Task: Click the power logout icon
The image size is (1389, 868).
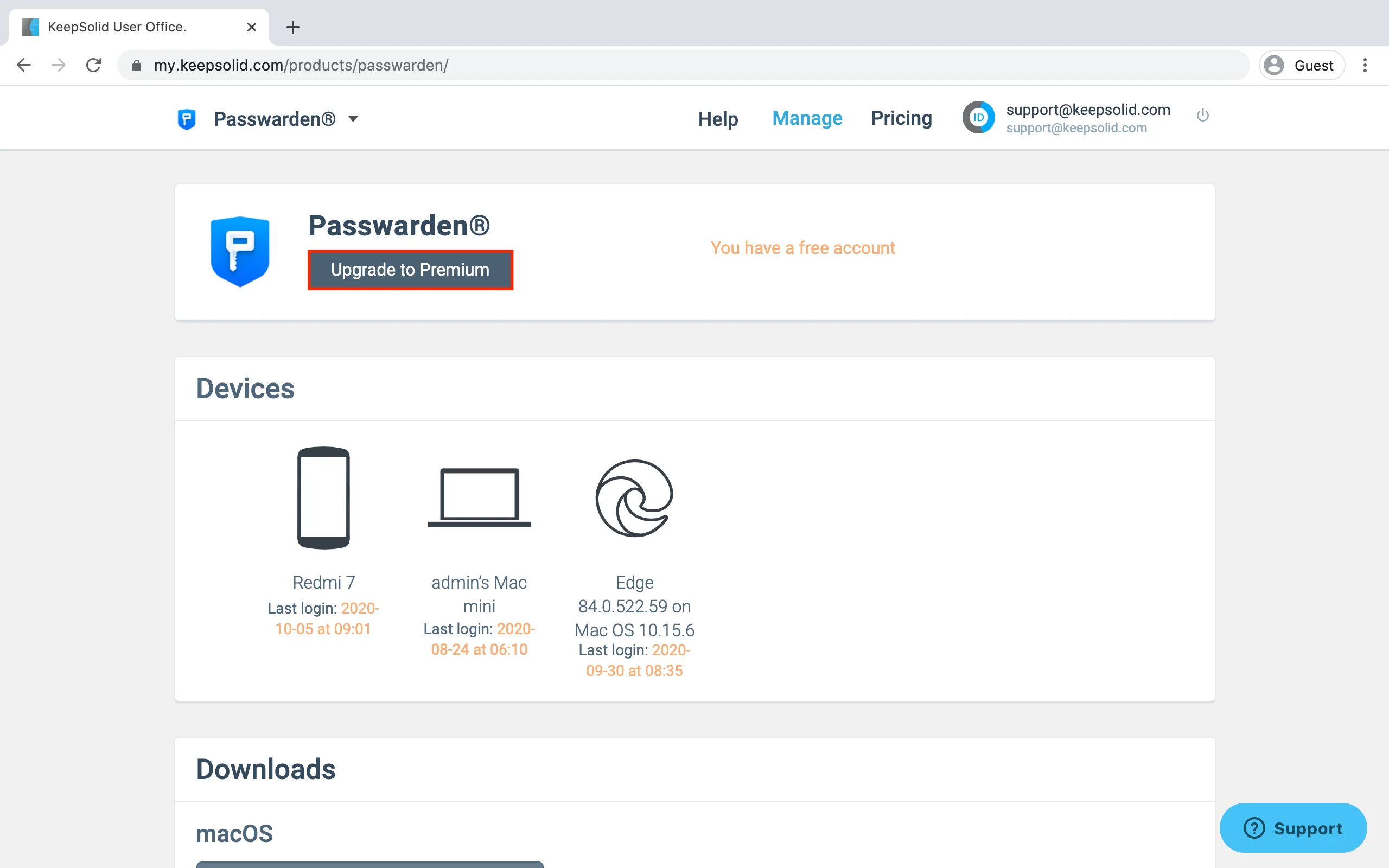Action: click(1202, 116)
